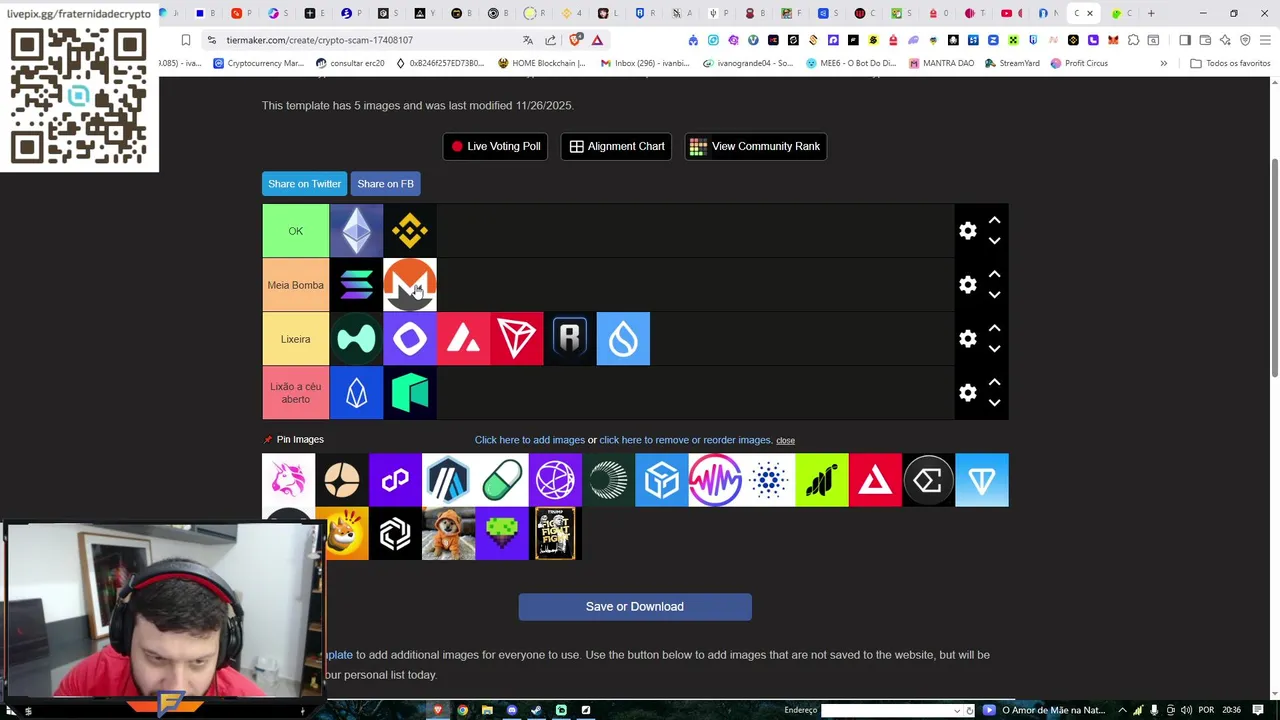
Task: Click Save or Download button
Action: click(635, 607)
